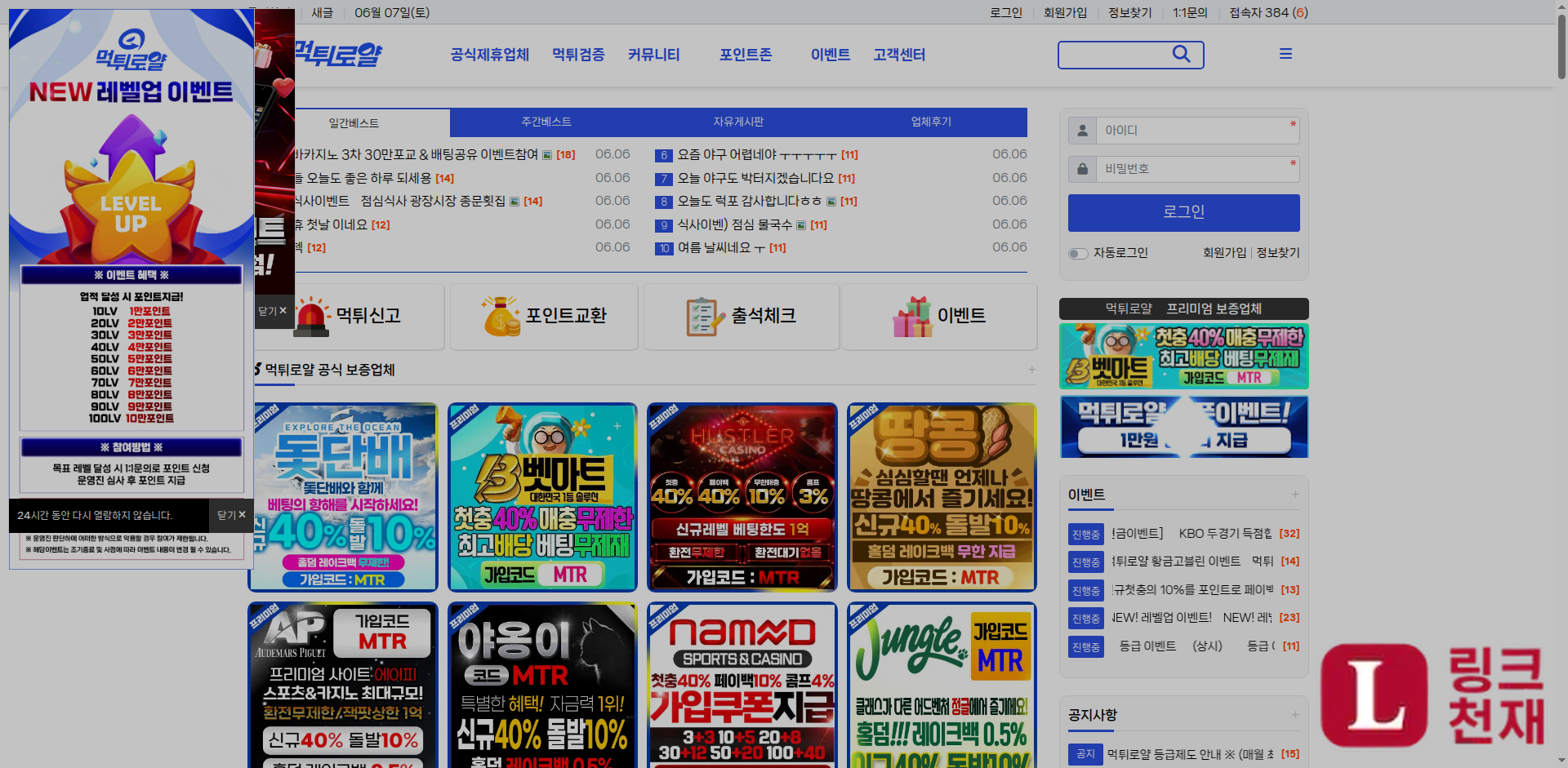Screen dimensions: 1568x768
Task: Expand the 공지사항 panel plus icon
Action: pyautogui.click(x=1295, y=715)
